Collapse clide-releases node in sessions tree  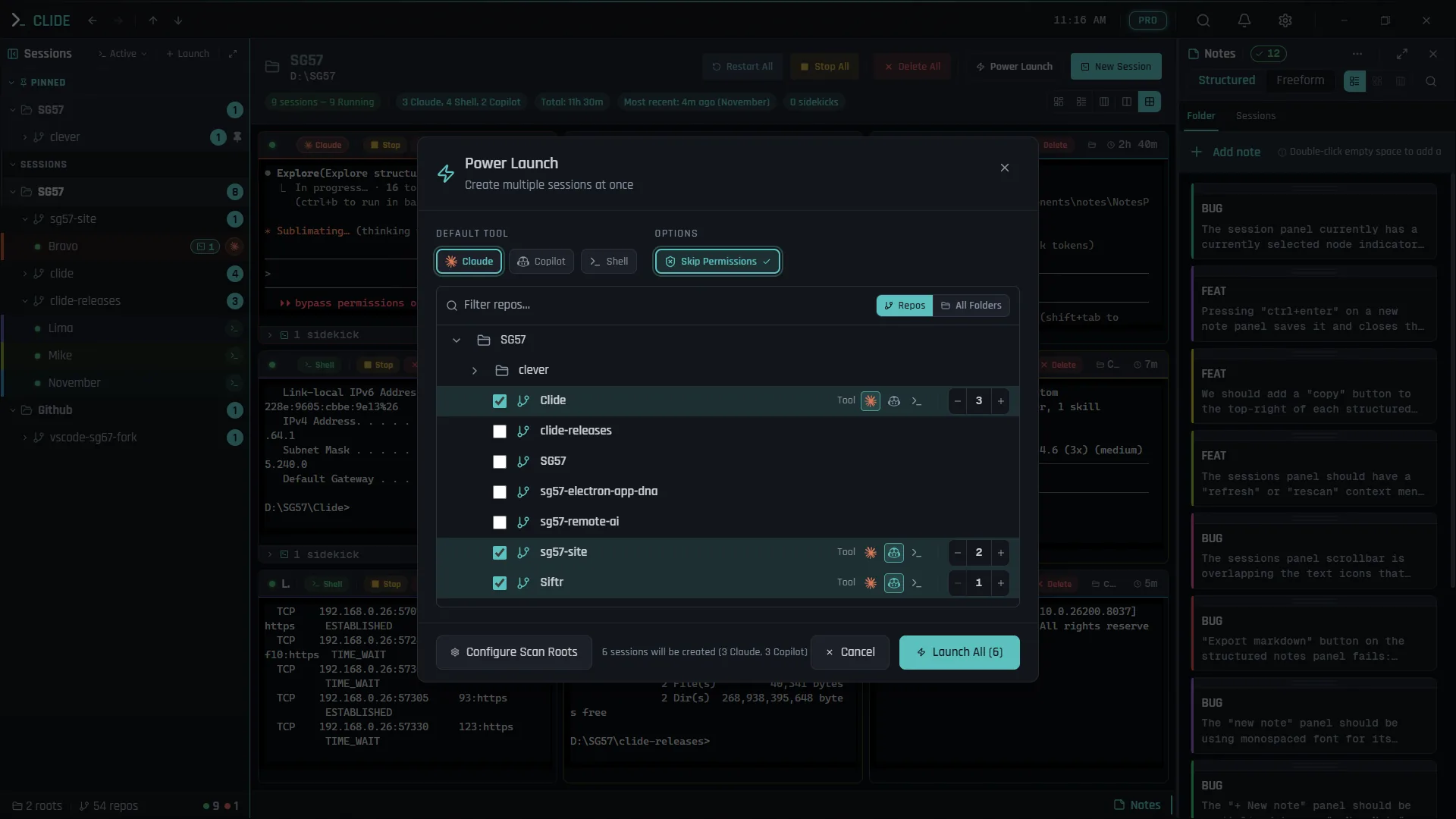(25, 301)
